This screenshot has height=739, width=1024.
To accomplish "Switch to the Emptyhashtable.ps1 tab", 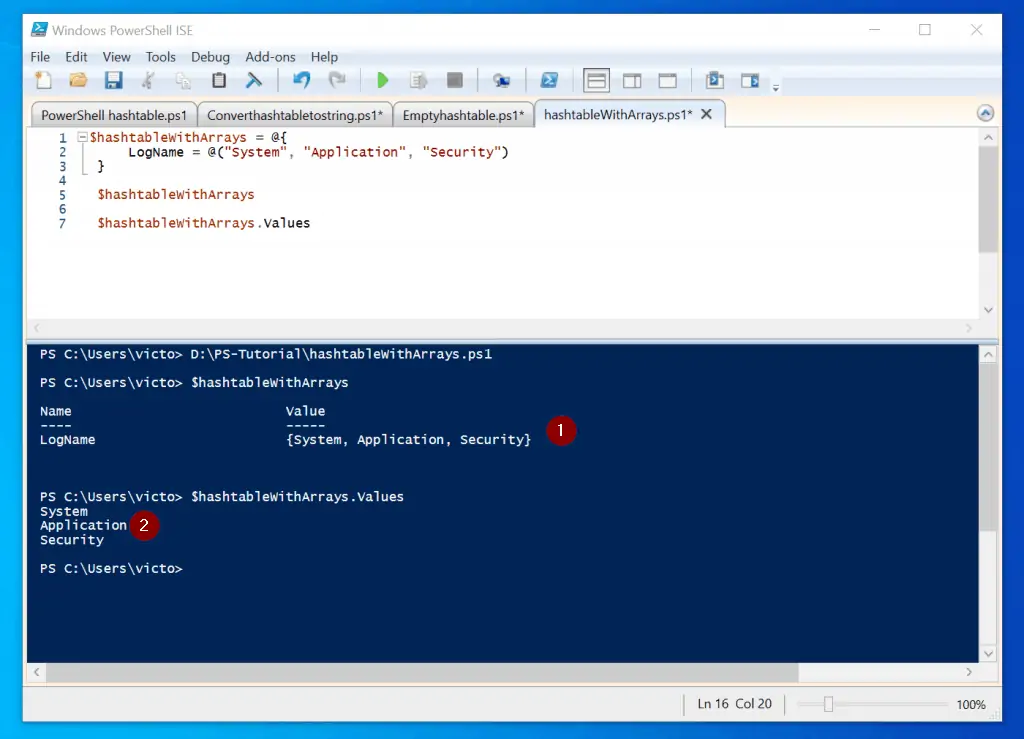I will (x=464, y=115).
